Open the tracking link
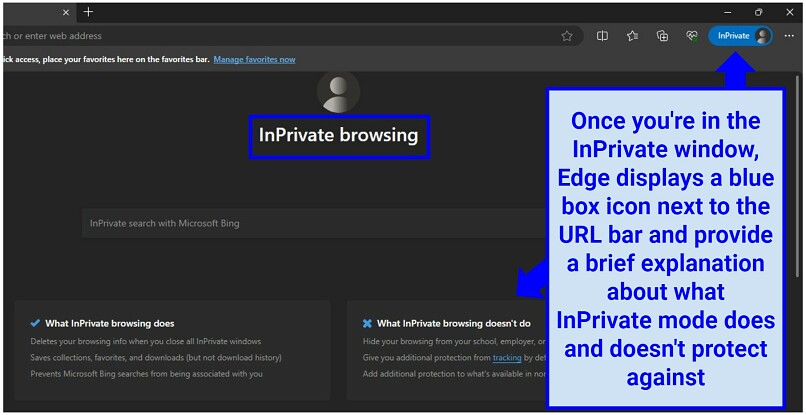This screenshot has width=806, height=415. tap(507, 357)
